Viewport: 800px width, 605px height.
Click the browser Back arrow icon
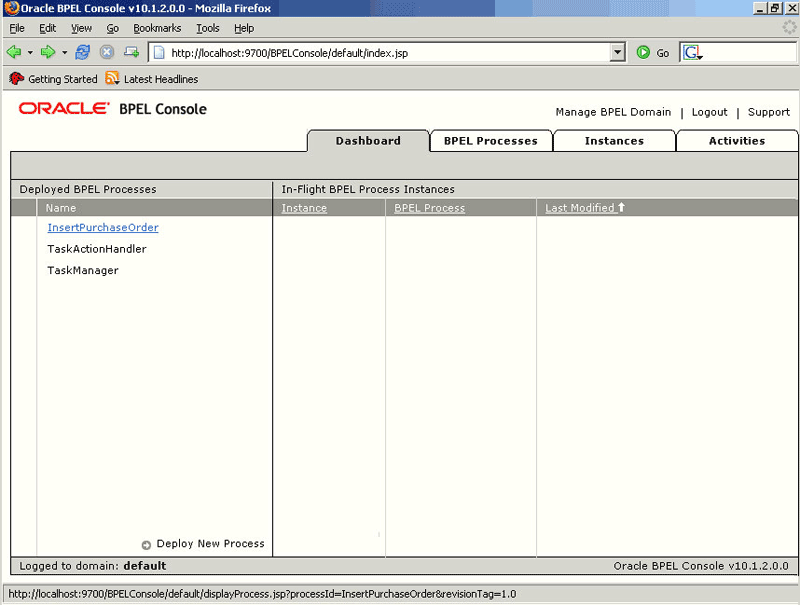click(14, 52)
